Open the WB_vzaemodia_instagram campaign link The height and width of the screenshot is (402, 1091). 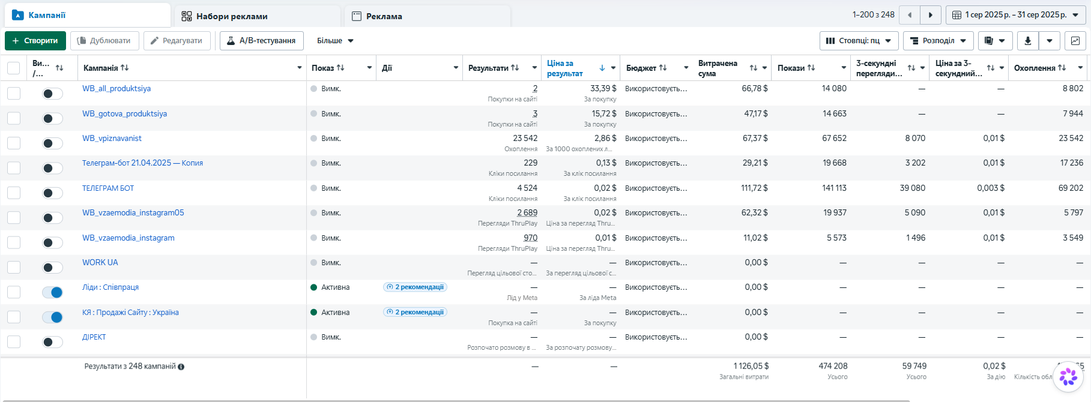pos(128,238)
